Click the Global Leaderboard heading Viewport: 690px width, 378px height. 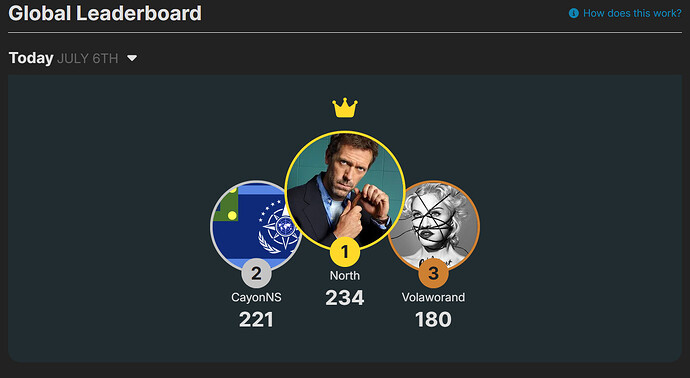click(x=105, y=13)
